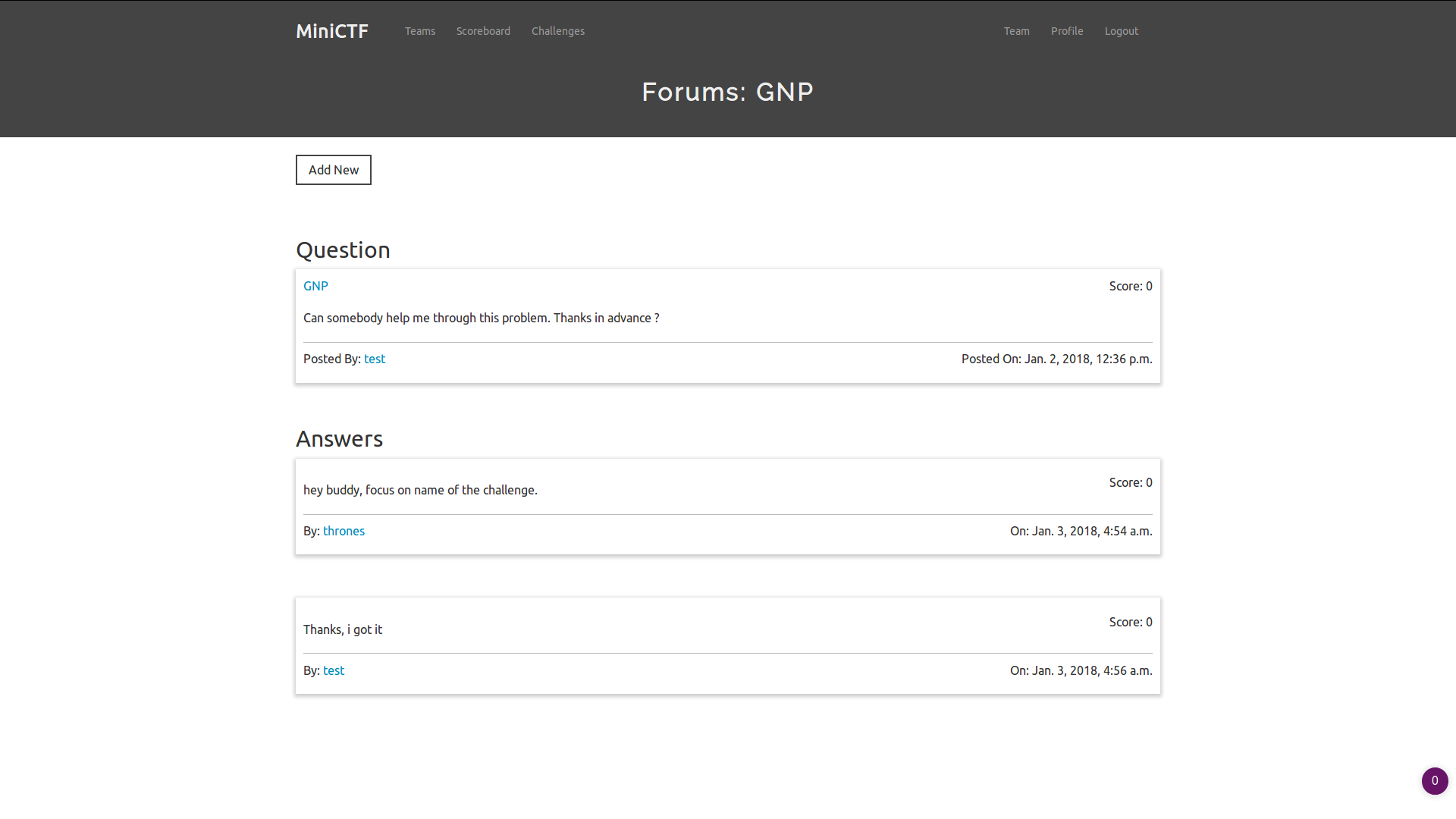The width and height of the screenshot is (1456, 819).
Task: Open the Team nav link
Action: click(1016, 31)
